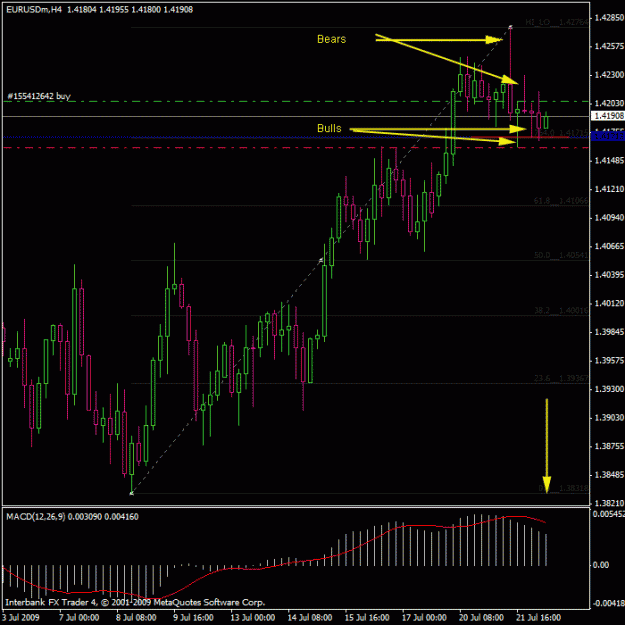
Task: Click price axis value 1.41485
Action: click(609, 161)
